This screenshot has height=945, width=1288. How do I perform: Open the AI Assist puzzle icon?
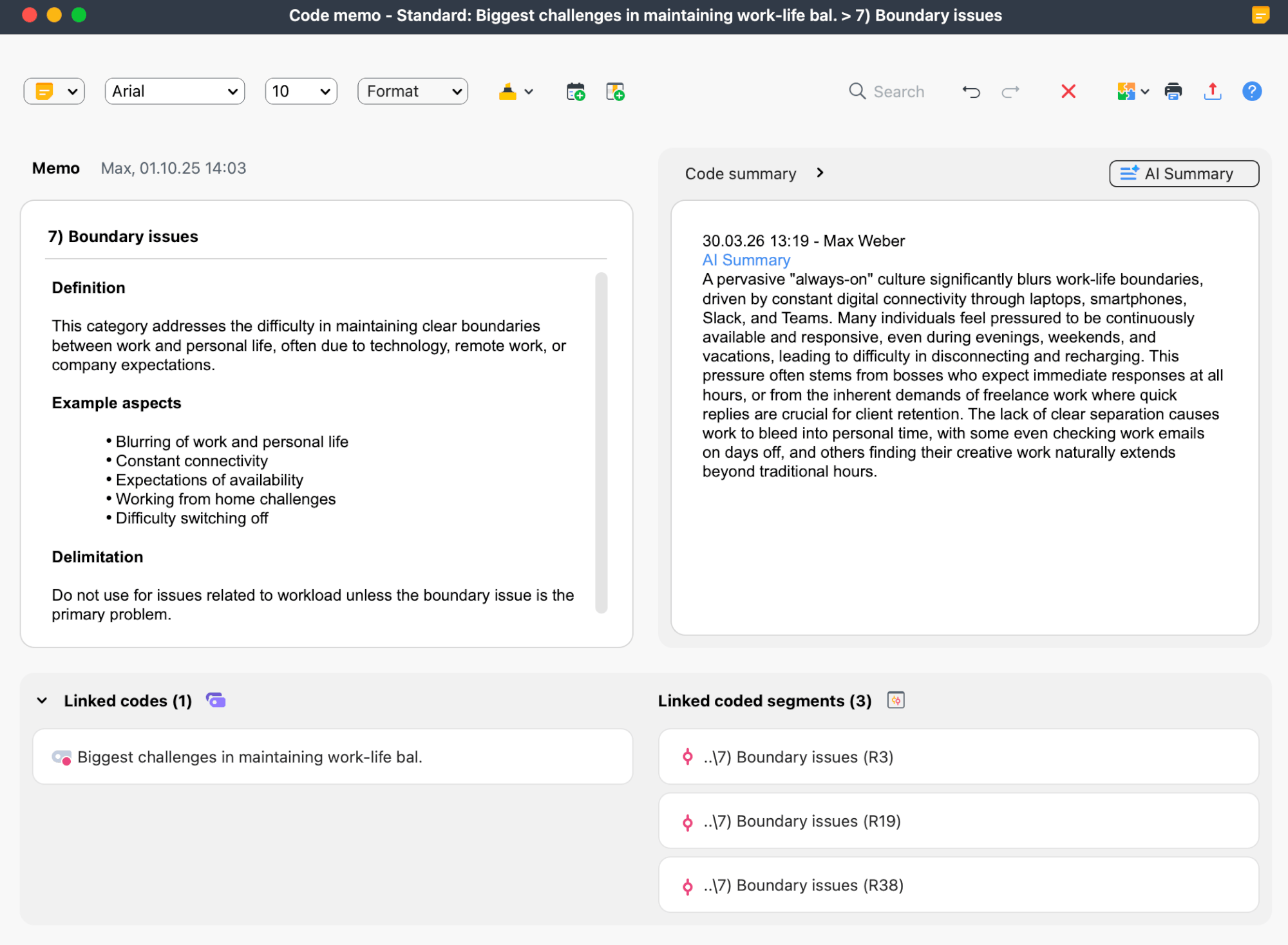(x=1127, y=91)
